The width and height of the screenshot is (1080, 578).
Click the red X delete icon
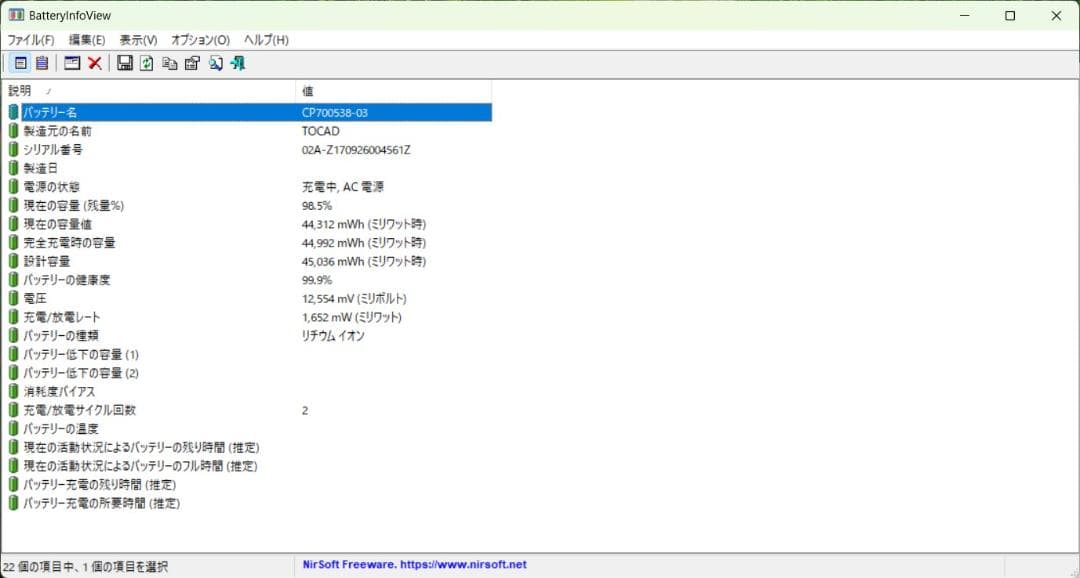pos(95,63)
